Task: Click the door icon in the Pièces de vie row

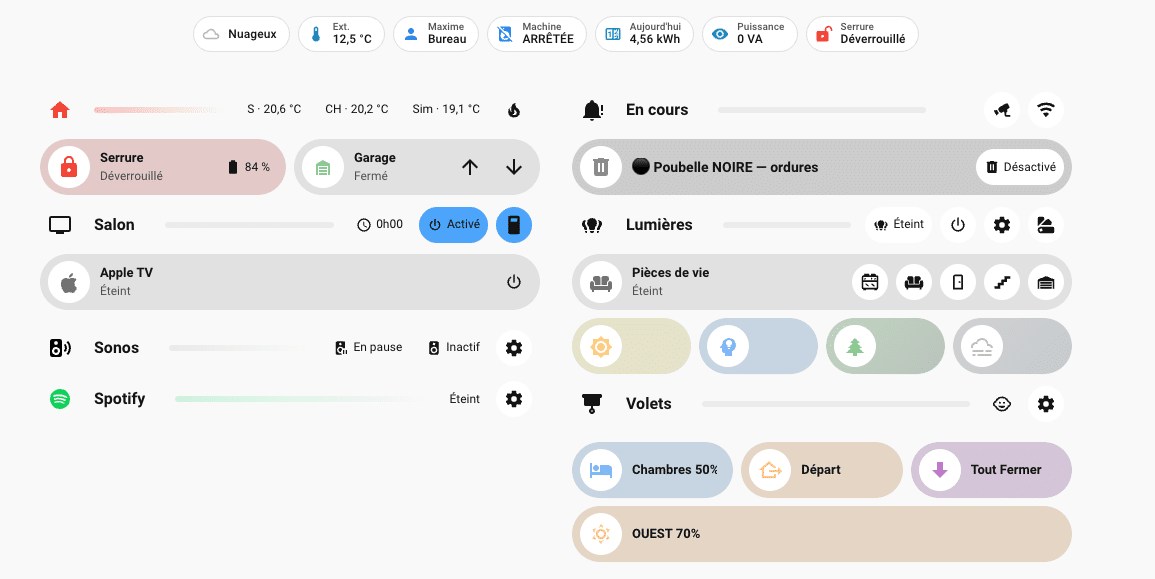Action: [x=958, y=282]
